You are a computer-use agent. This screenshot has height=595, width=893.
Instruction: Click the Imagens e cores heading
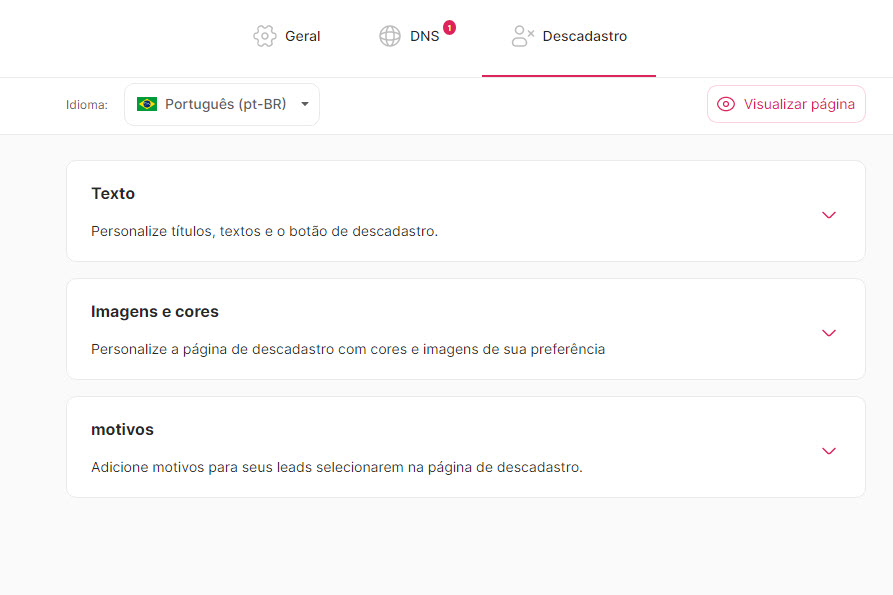click(x=155, y=311)
